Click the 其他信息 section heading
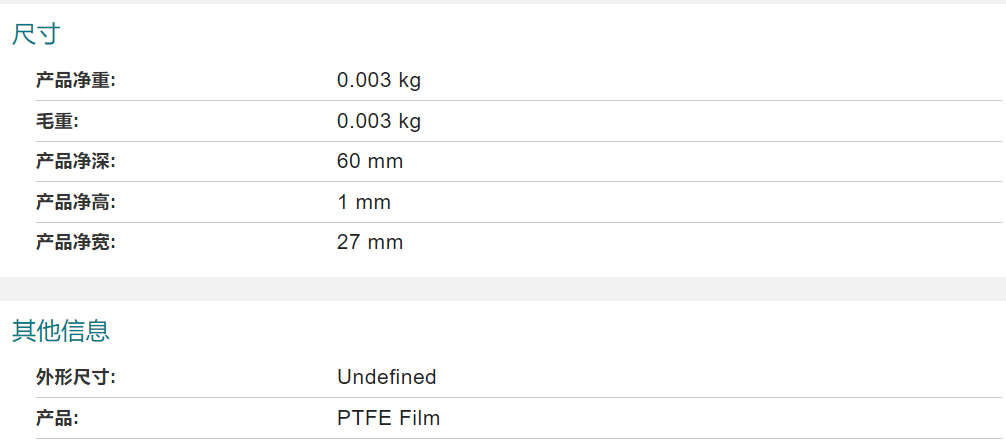Screen dimensions: 1006x441 coord(61,331)
